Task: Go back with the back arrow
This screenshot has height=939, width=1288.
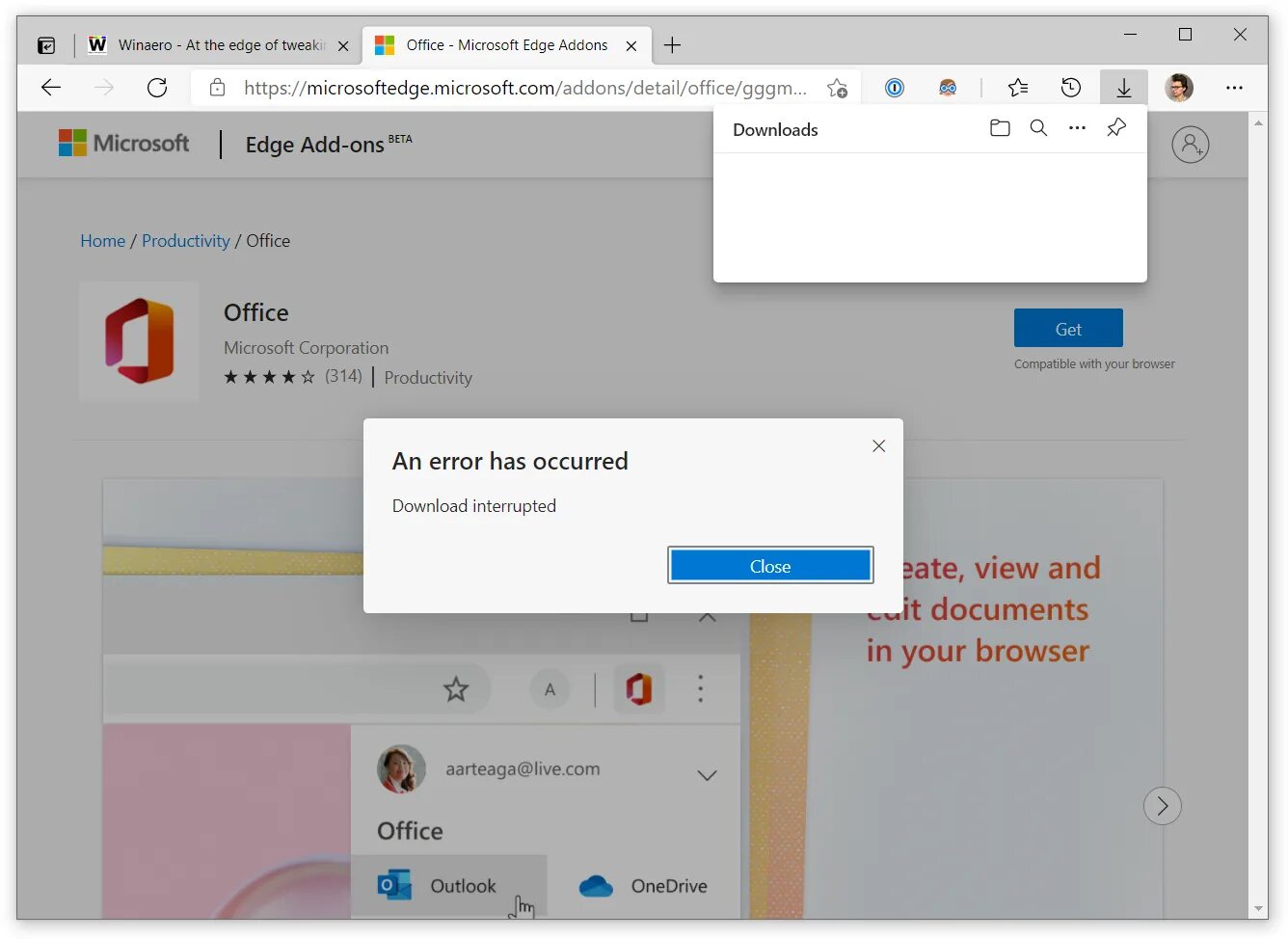Action: point(51,88)
